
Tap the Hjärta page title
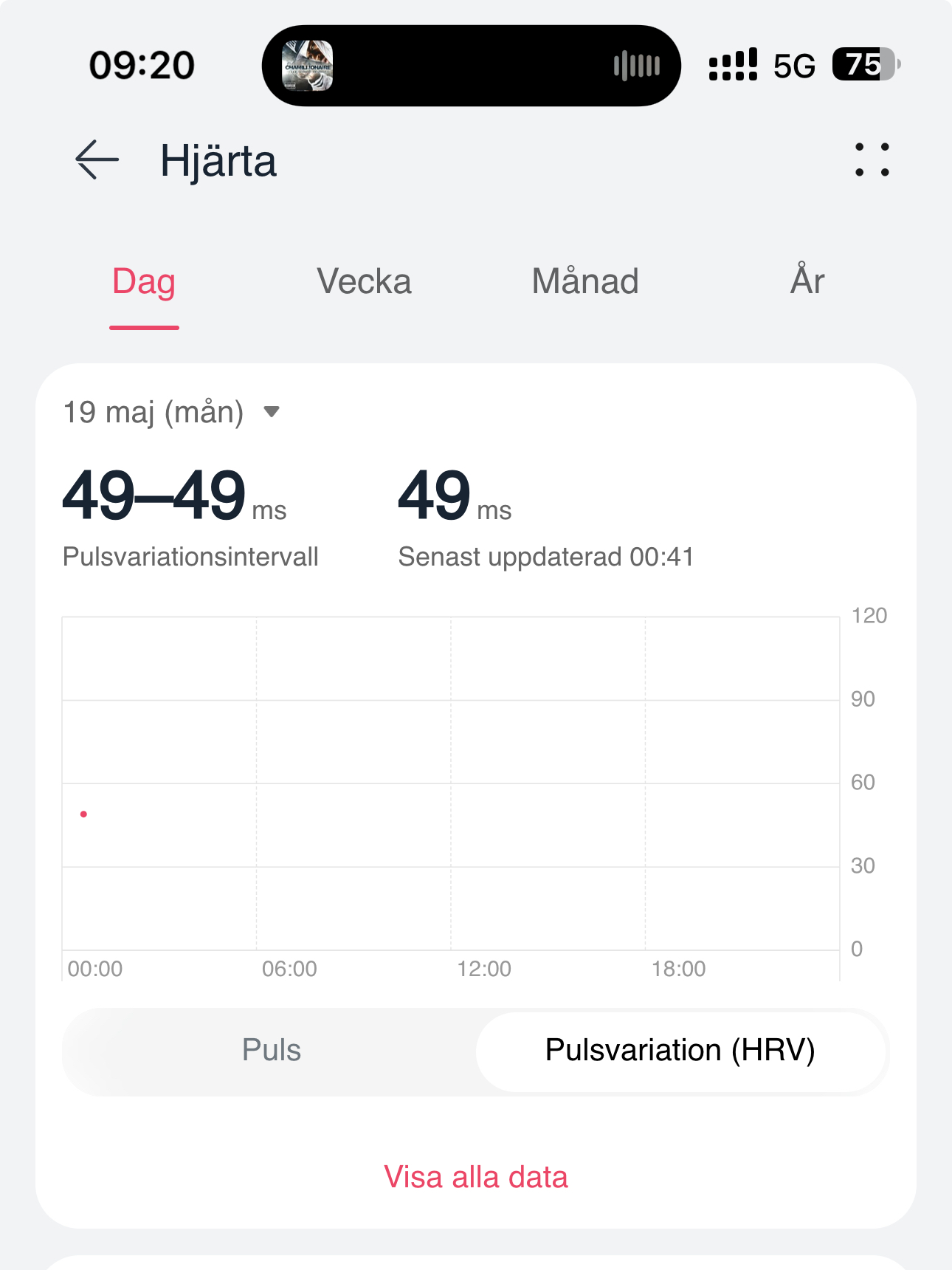coord(218,161)
